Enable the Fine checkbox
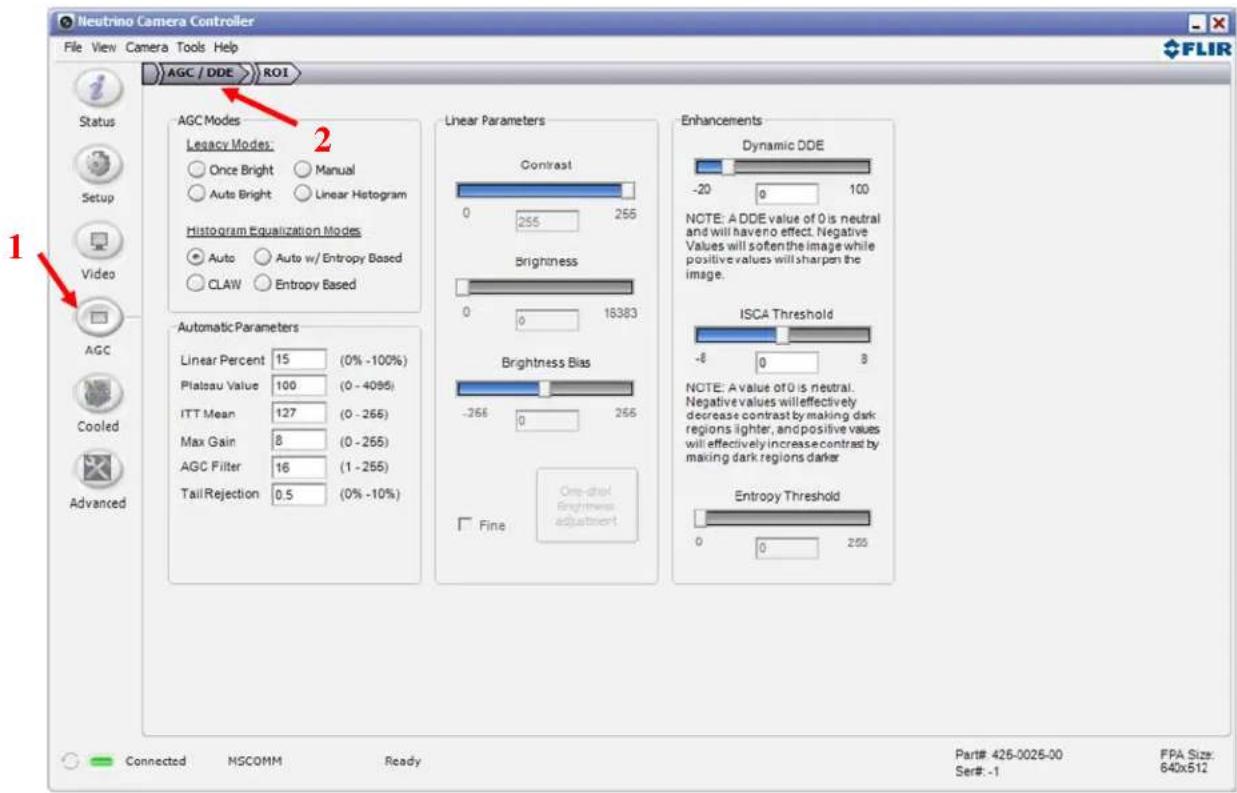Screen dimensions: 1237x793 point(465,525)
